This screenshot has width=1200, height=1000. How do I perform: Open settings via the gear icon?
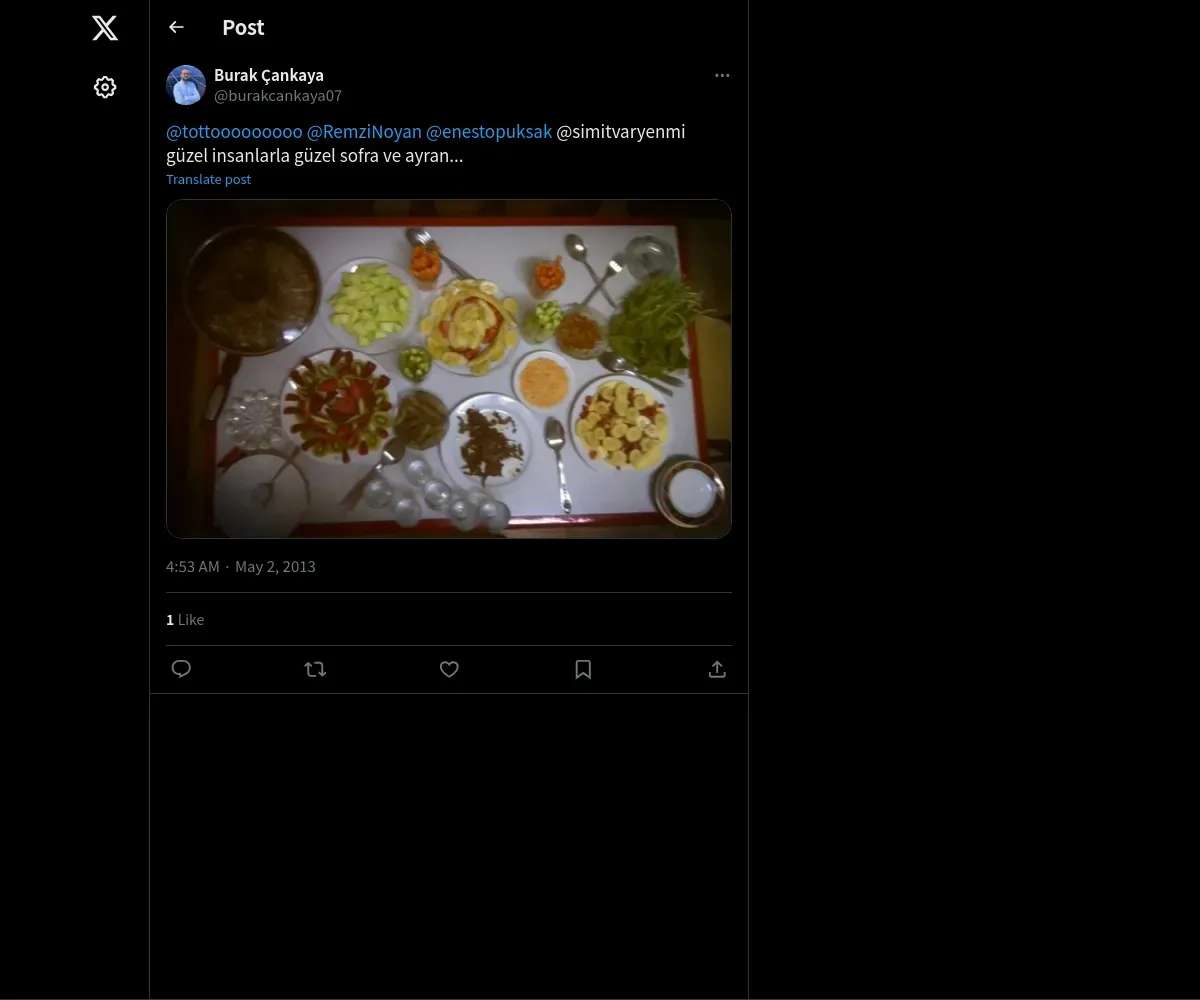[105, 87]
